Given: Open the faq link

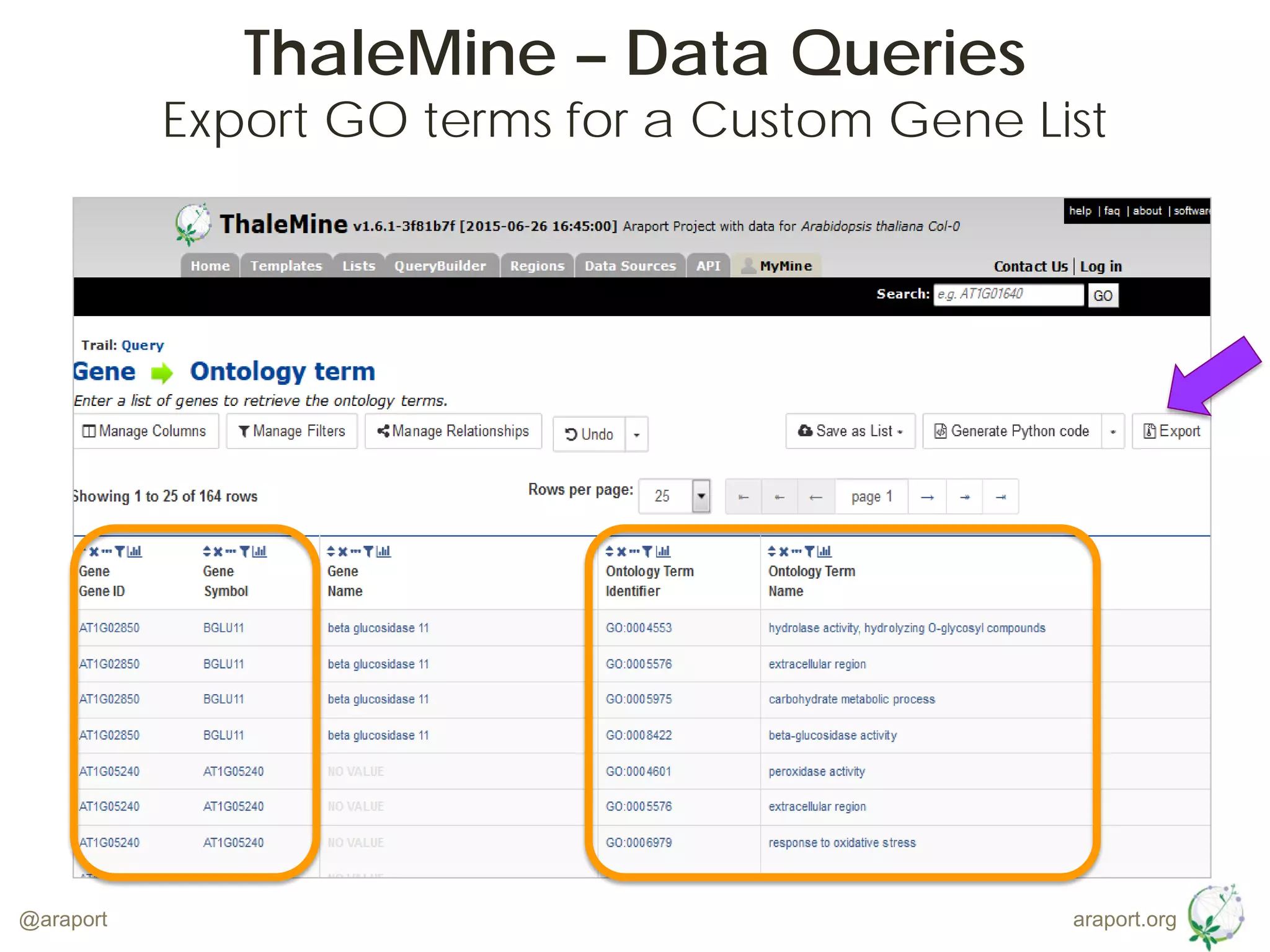Looking at the screenshot, I should [1112, 211].
